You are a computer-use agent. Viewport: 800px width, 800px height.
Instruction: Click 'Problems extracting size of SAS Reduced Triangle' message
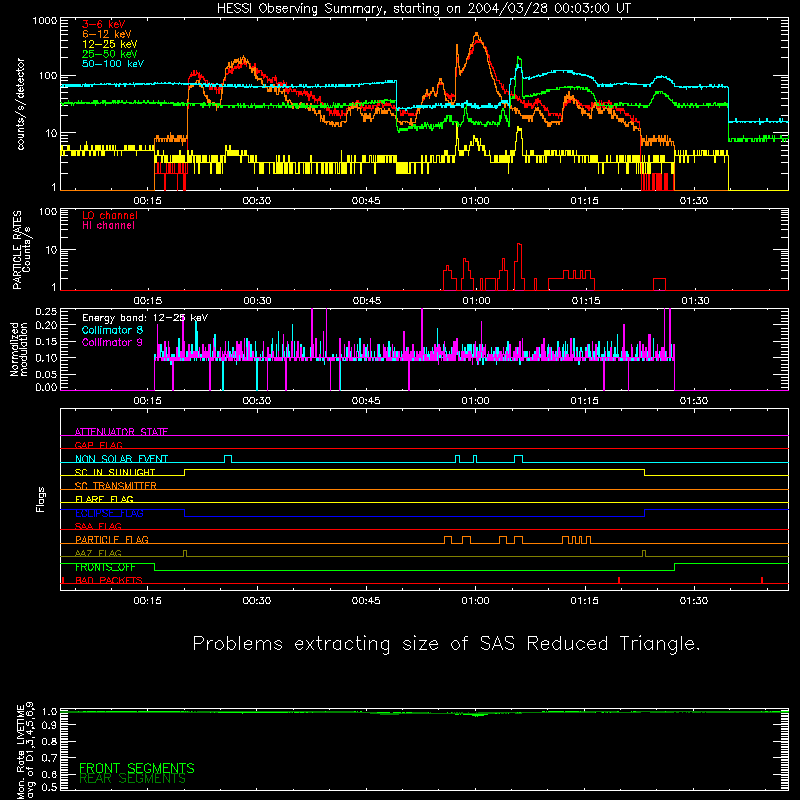pos(446,644)
